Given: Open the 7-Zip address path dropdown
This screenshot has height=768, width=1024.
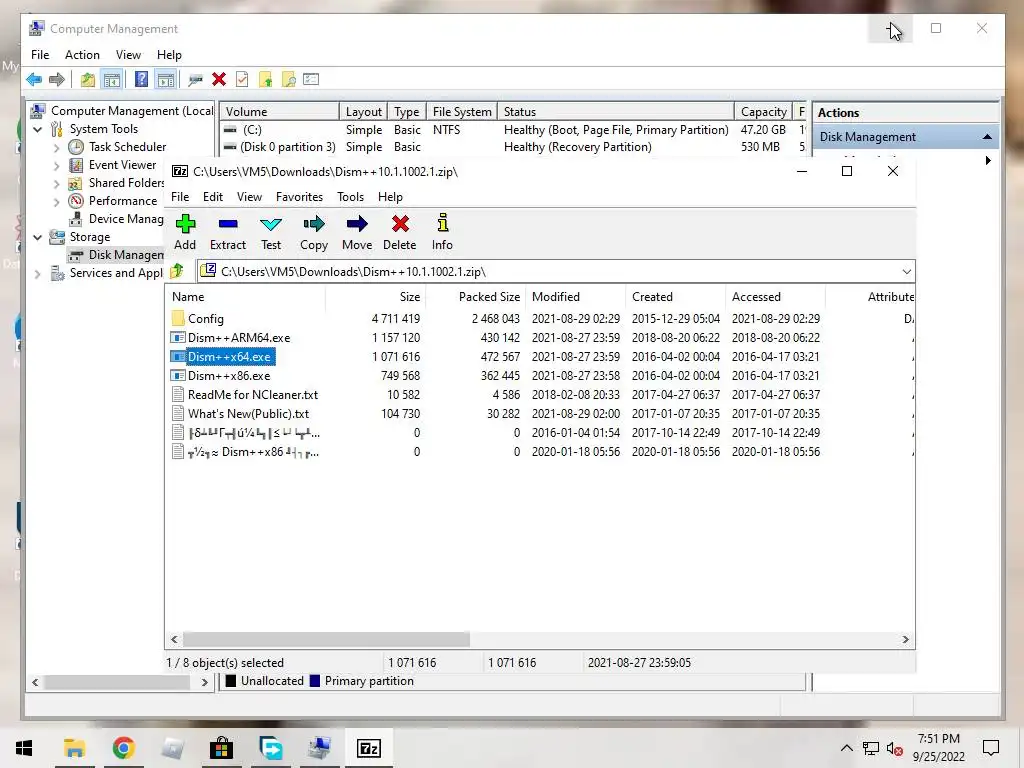Looking at the screenshot, I should 906,272.
